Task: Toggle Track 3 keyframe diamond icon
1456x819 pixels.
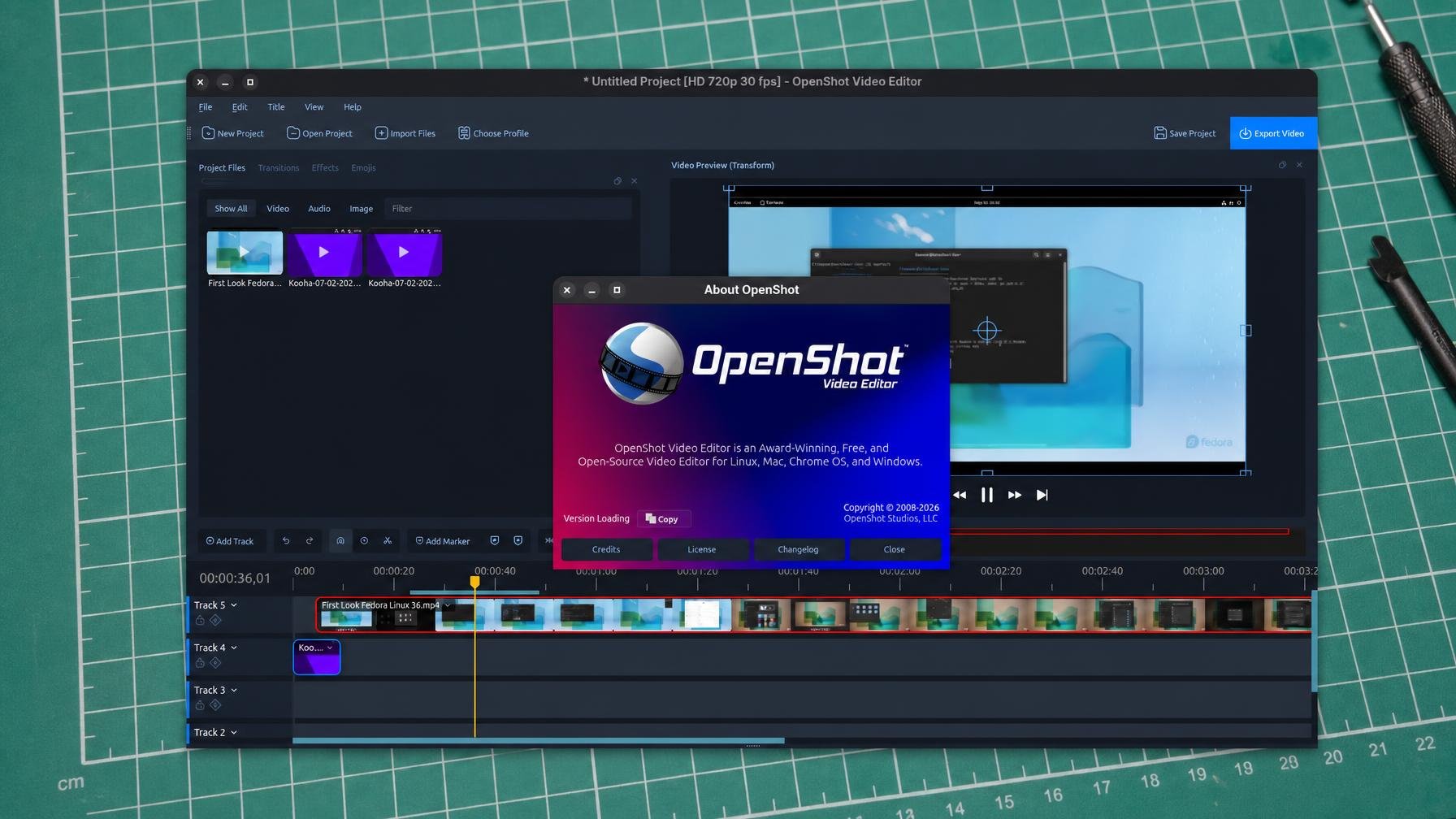Action: [215, 705]
